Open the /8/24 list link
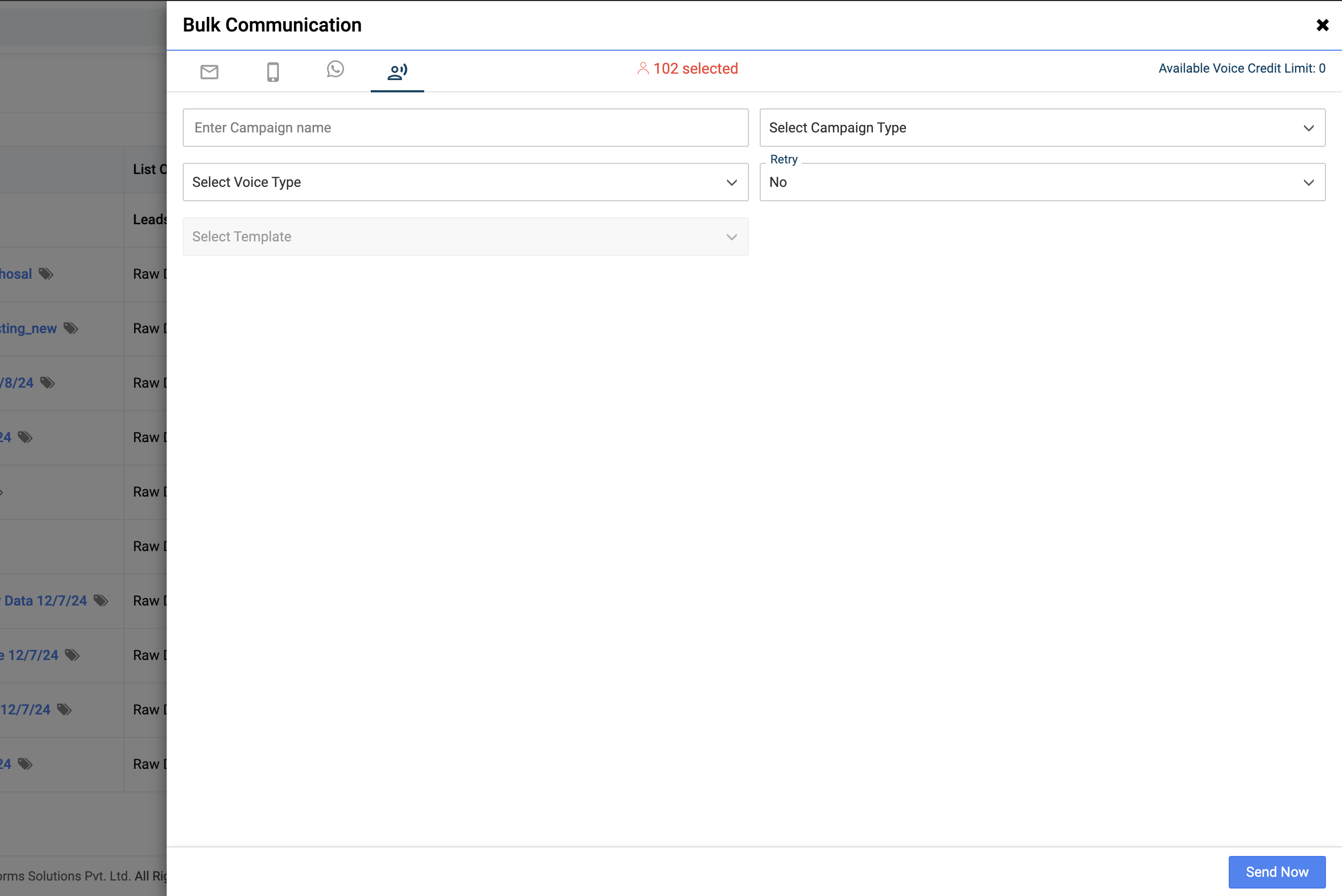The image size is (1342, 896). [17, 383]
